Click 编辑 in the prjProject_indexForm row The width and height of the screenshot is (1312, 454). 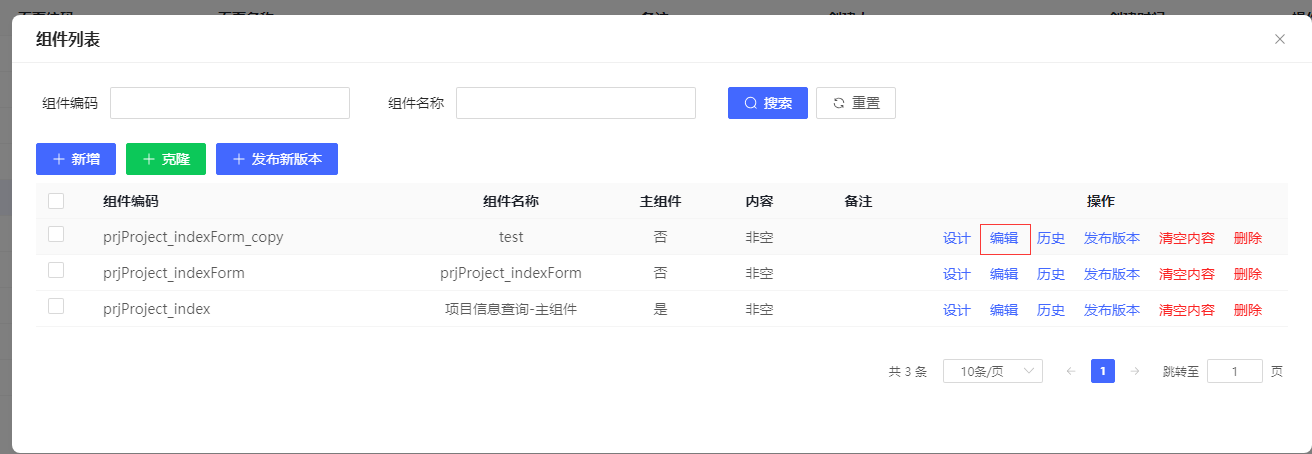[1004, 274]
